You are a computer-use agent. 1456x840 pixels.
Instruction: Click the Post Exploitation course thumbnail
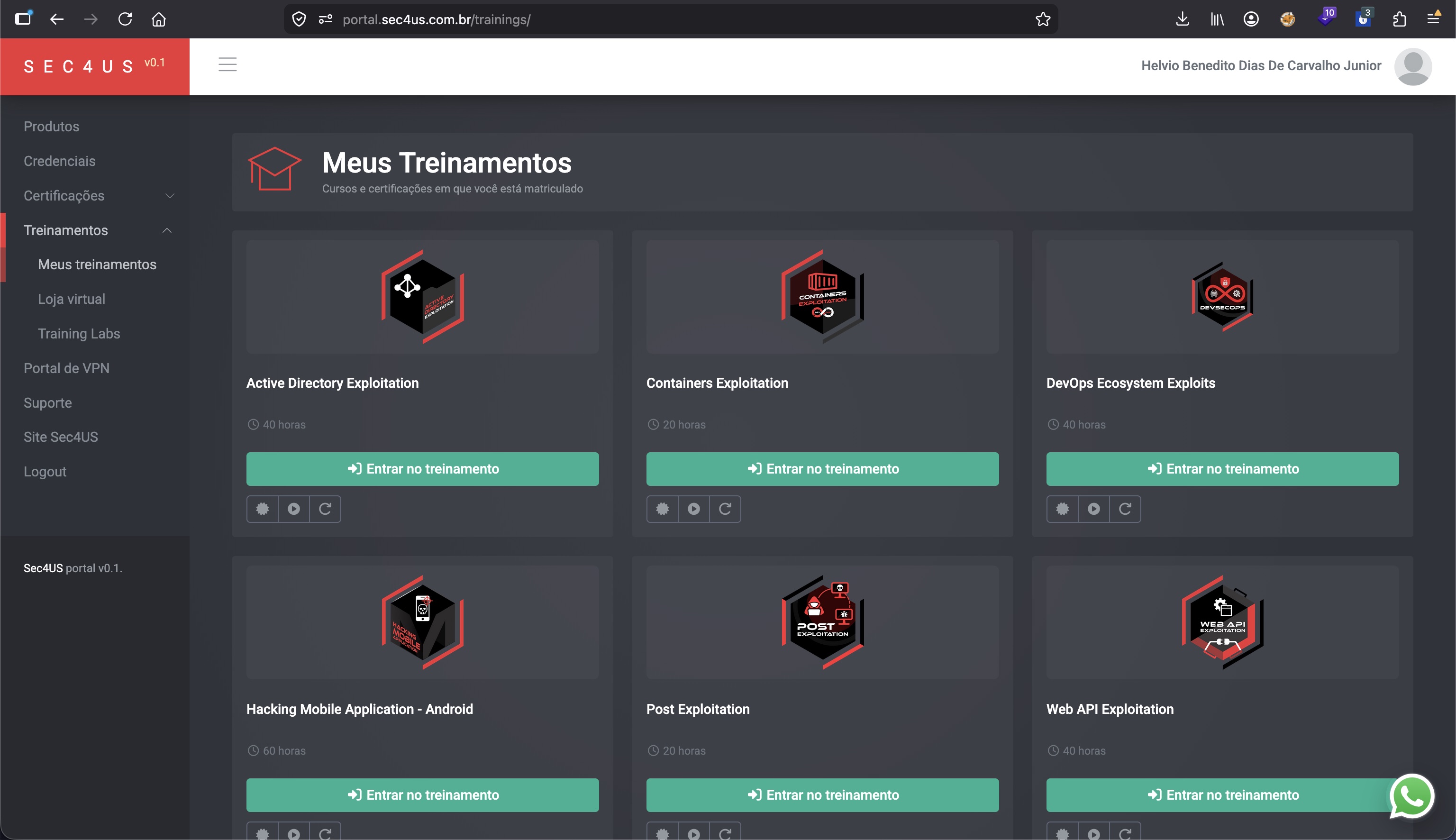822,622
